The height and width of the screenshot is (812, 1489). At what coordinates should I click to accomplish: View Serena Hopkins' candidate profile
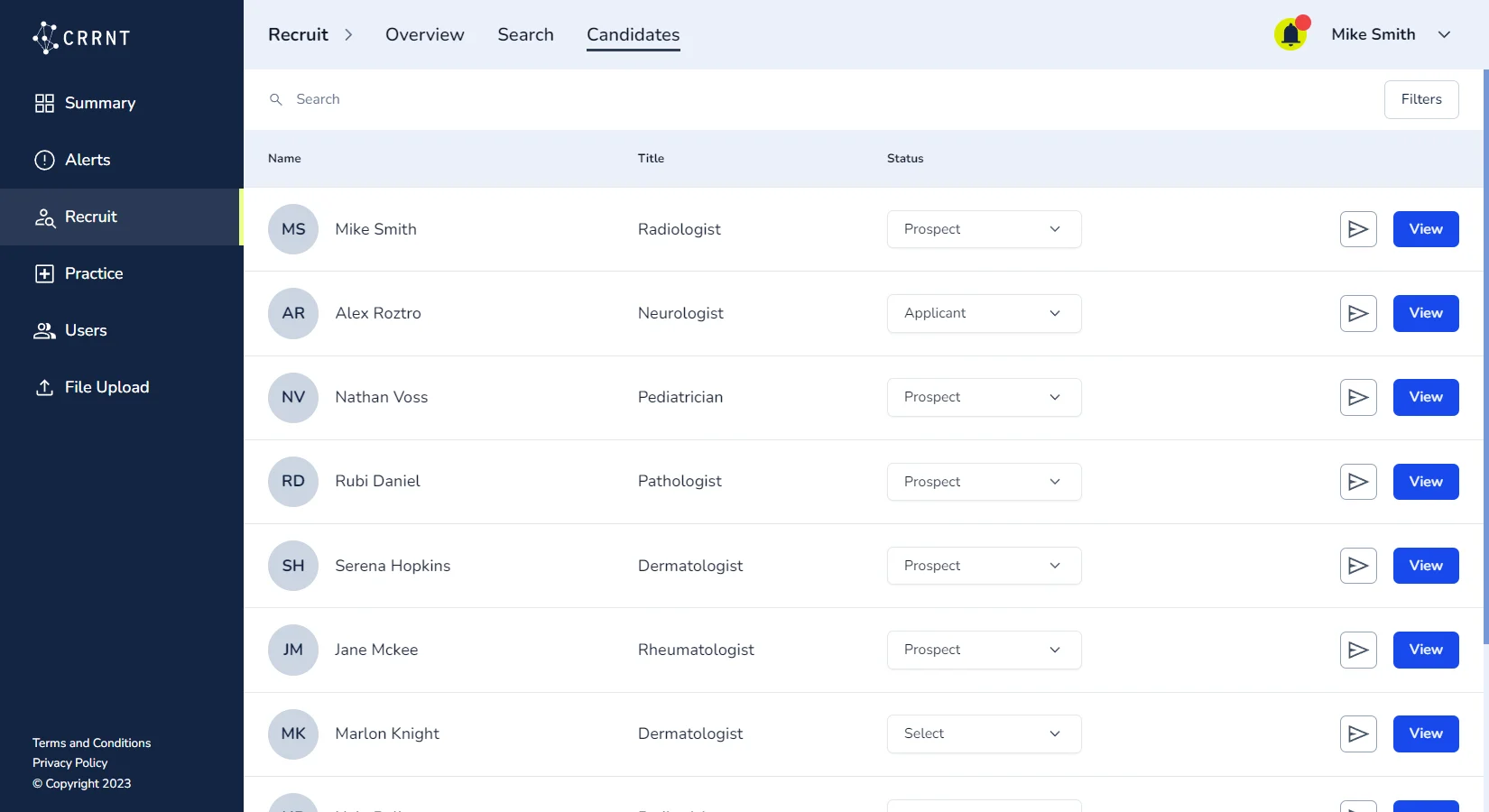(x=1425, y=566)
